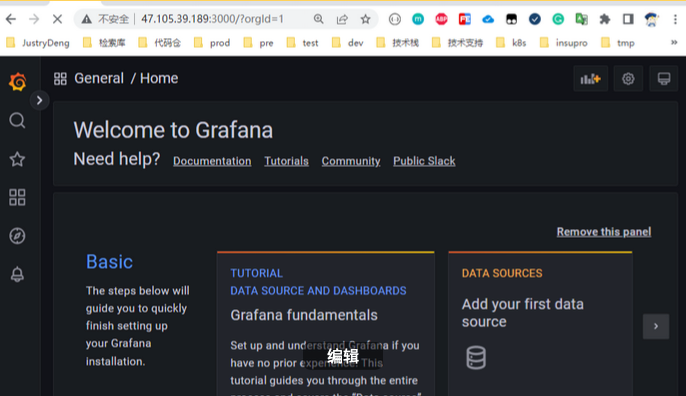686x396 pixels.
Task: Click the red ABP extension icon
Action: coord(441,19)
